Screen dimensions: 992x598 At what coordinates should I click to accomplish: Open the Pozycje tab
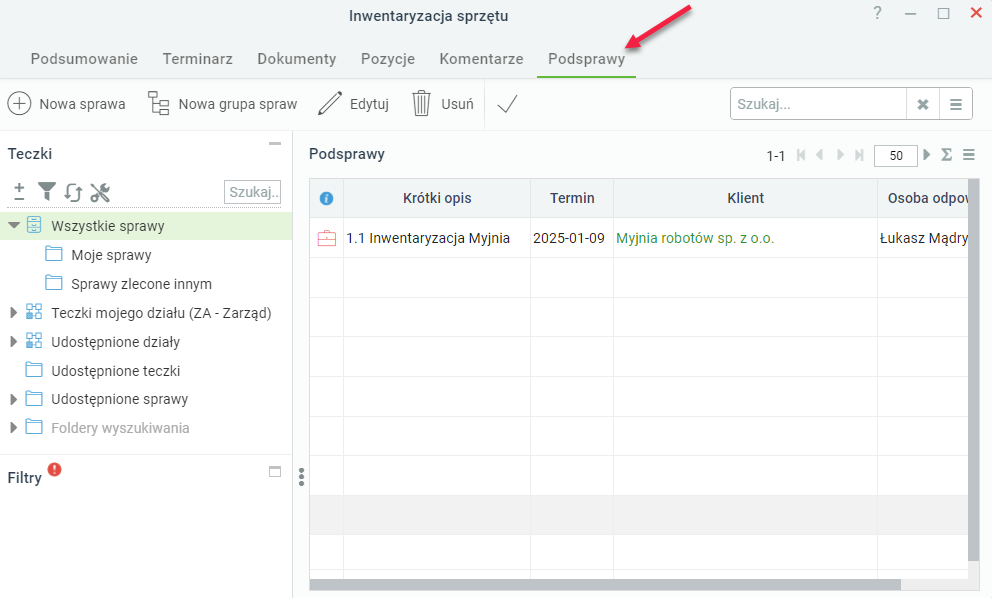point(388,59)
